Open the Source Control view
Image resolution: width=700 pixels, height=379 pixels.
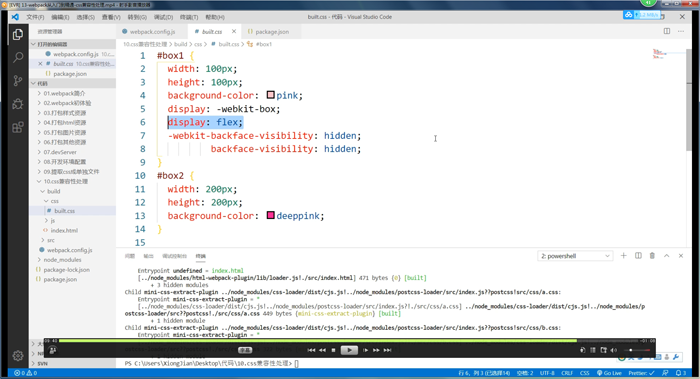[18, 81]
